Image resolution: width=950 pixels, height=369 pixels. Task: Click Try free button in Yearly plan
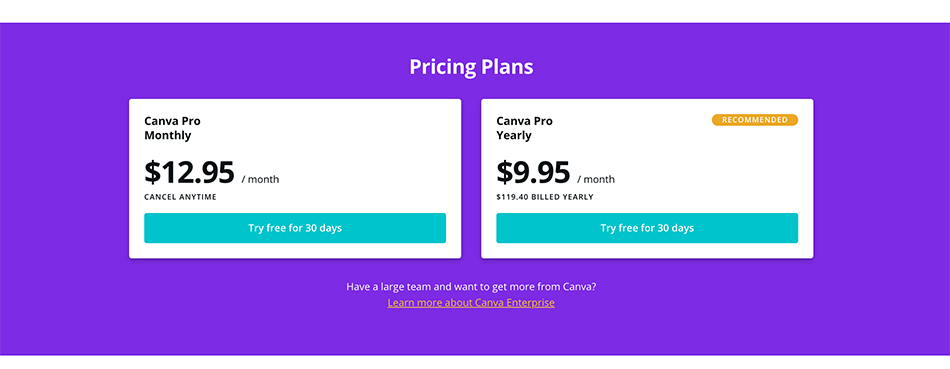tap(647, 228)
